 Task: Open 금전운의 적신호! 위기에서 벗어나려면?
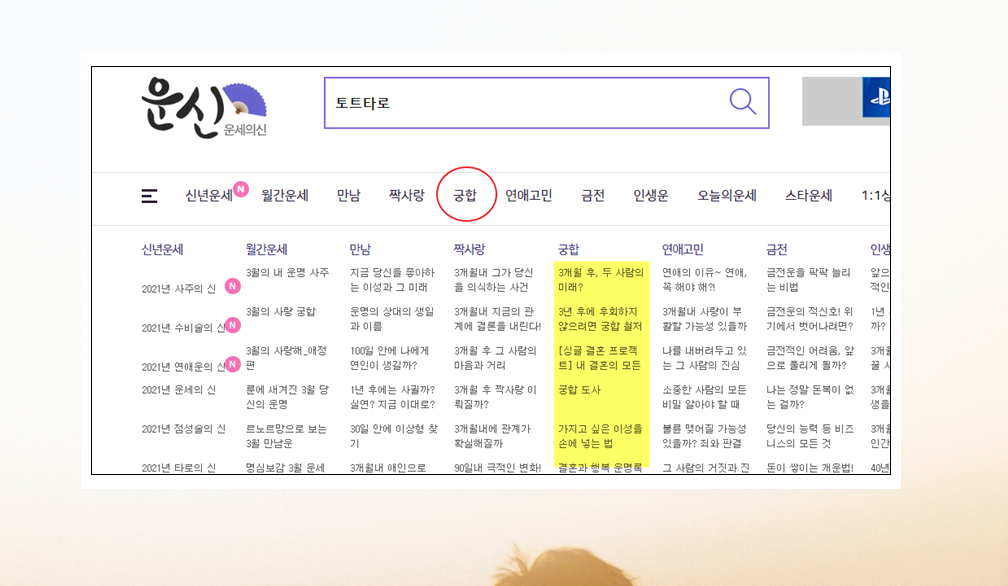click(x=810, y=319)
